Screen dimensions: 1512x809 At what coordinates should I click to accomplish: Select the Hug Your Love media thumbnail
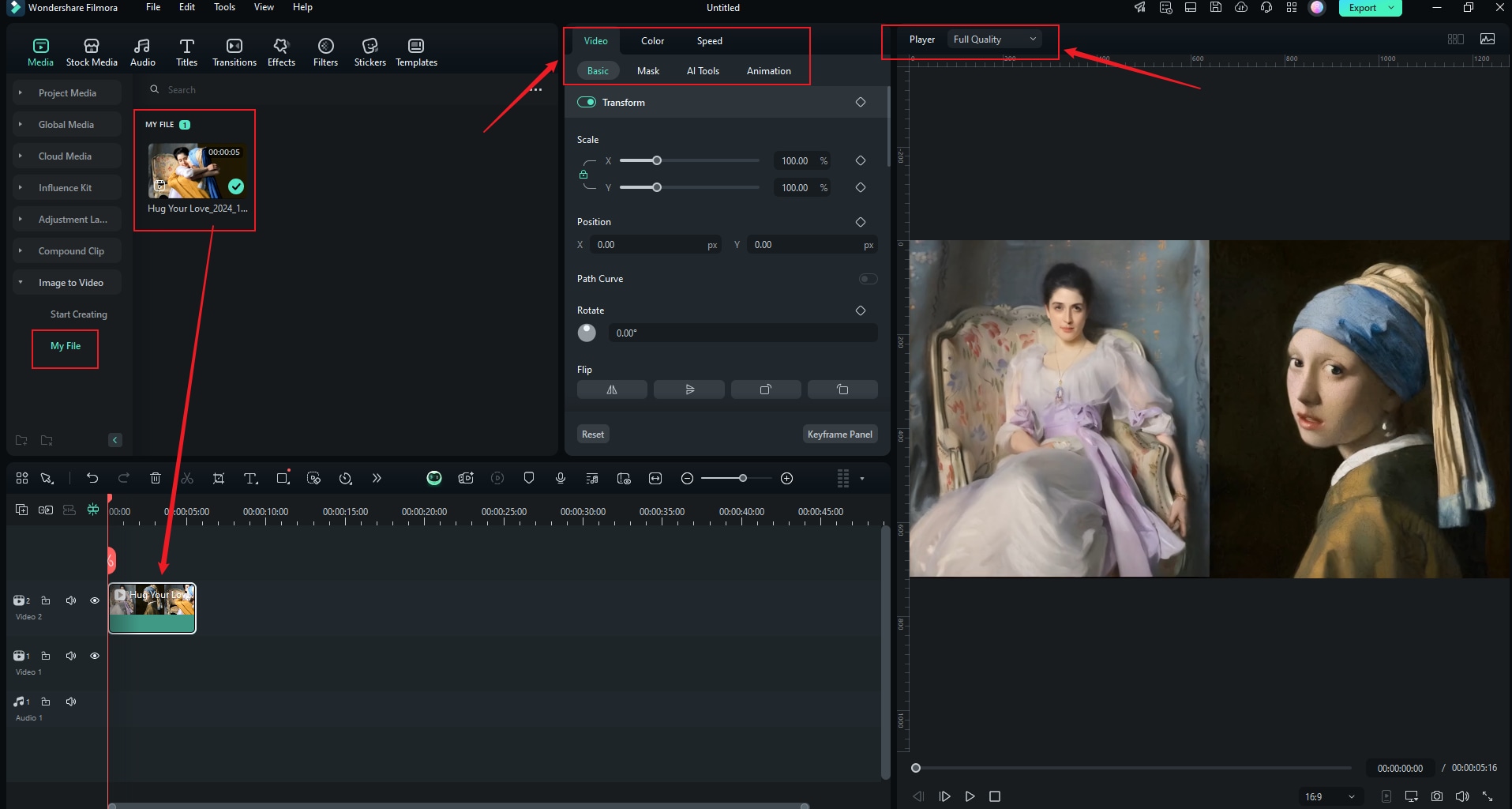(197, 171)
